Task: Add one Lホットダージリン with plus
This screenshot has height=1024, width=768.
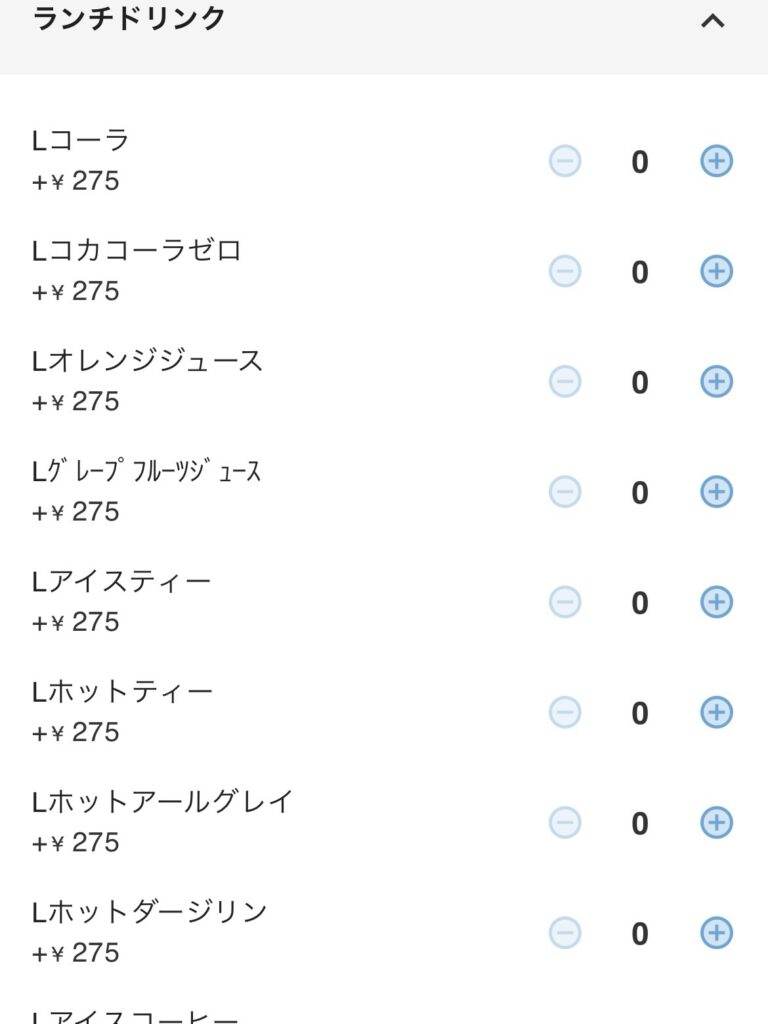Action: pyautogui.click(x=716, y=933)
